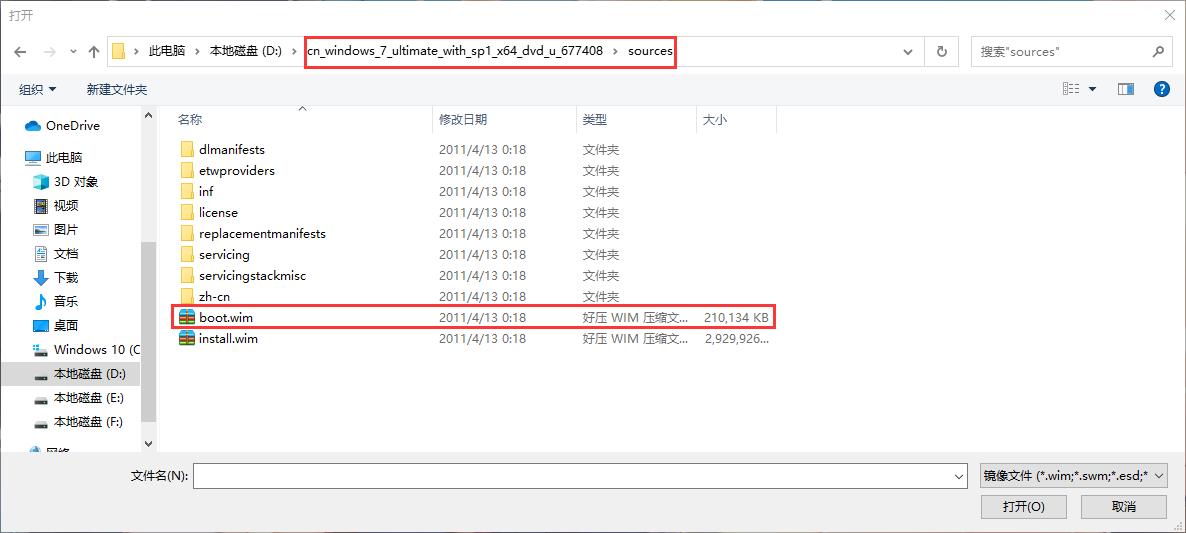Select 此电脑 in the navigation tree
The width and height of the screenshot is (1186, 533).
pyautogui.click(x=54, y=157)
